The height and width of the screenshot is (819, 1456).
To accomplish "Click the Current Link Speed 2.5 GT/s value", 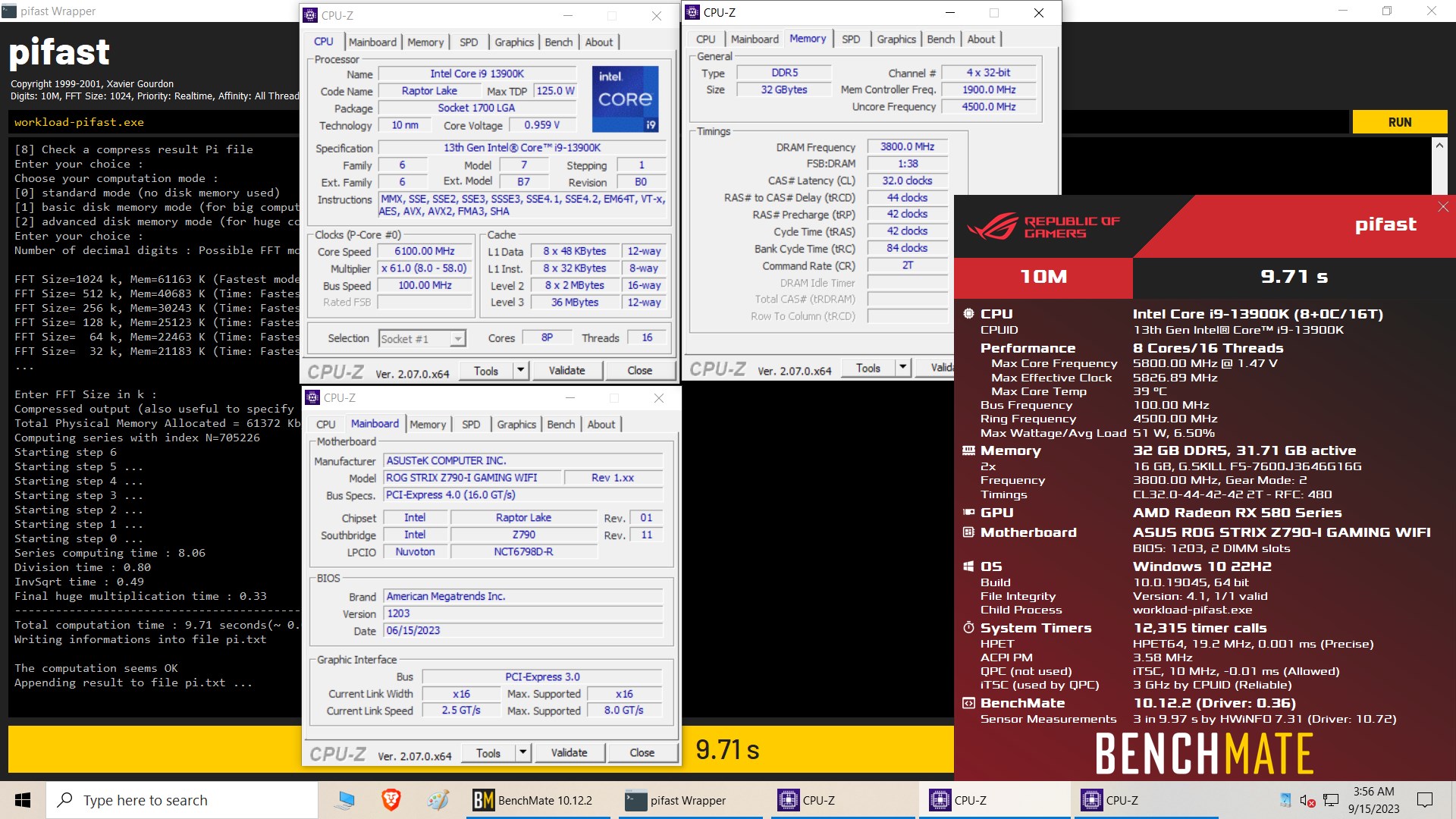I will pyautogui.click(x=461, y=711).
